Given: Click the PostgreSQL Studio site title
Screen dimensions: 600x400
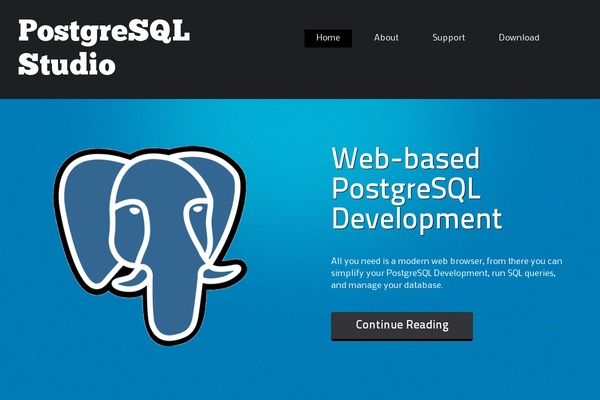Looking at the screenshot, I should [104, 47].
